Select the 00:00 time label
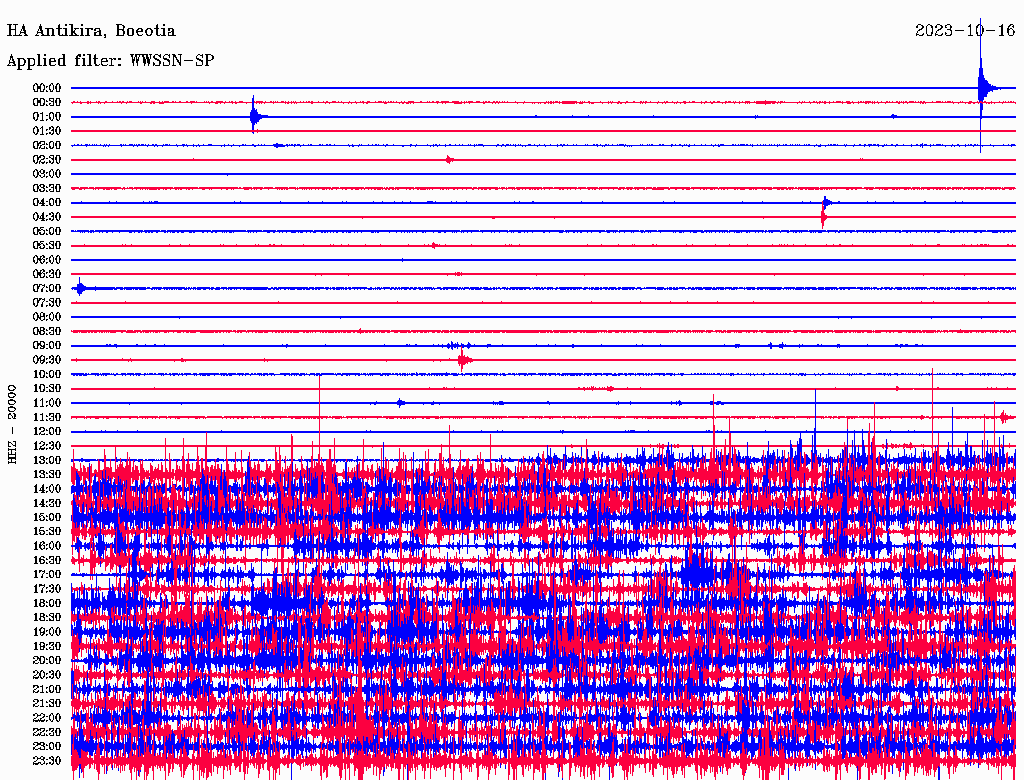1024x780 pixels. click(x=47, y=88)
